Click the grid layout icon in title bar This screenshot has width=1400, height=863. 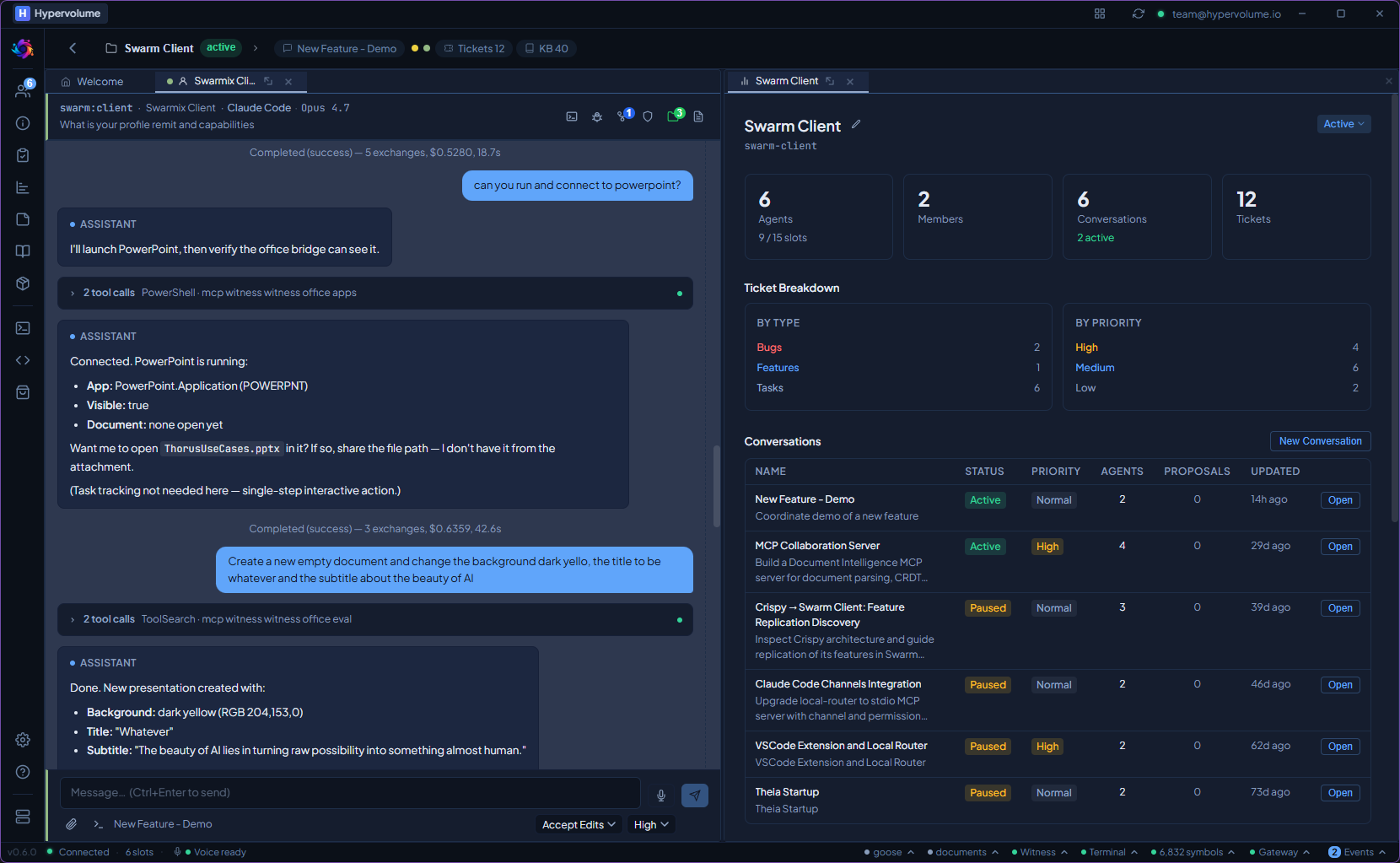point(1100,13)
